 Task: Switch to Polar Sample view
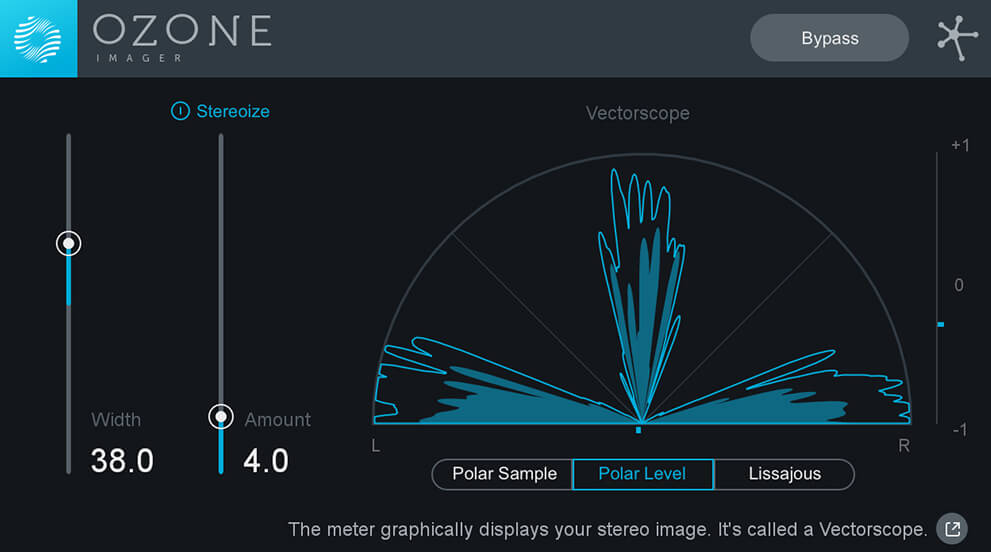503,474
